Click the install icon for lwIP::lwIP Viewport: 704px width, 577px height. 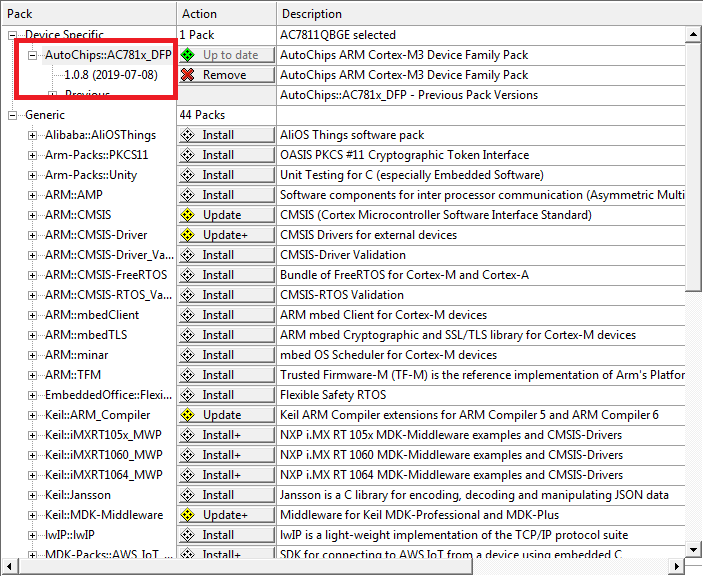pos(187,535)
